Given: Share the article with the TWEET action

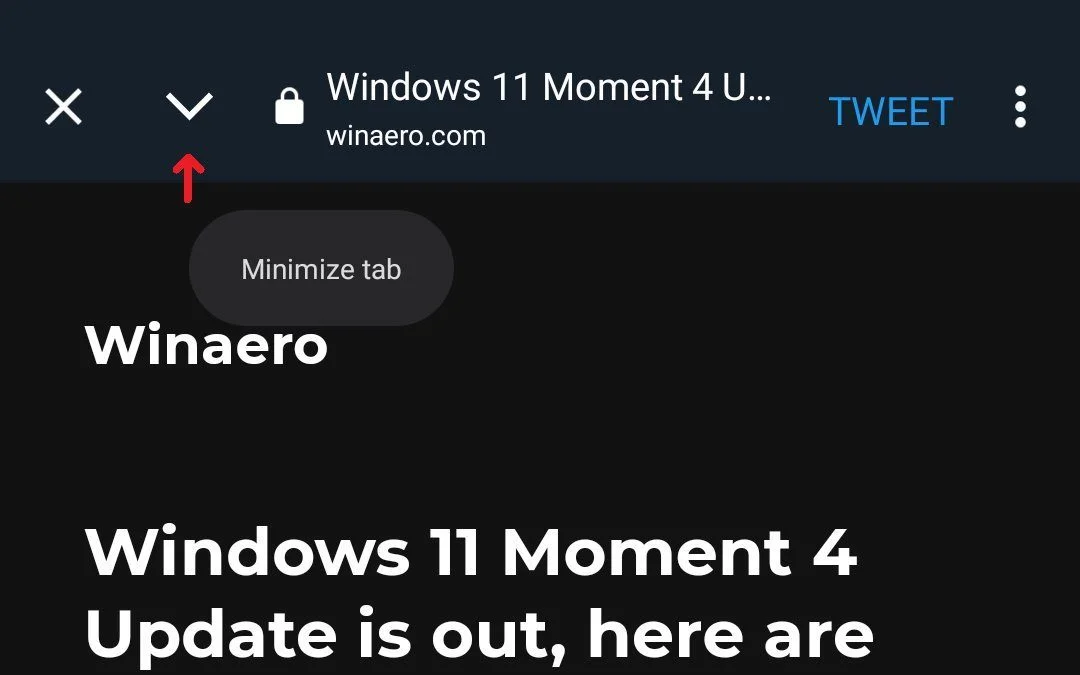Looking at the screenshot, I should [x=891, y=112].
